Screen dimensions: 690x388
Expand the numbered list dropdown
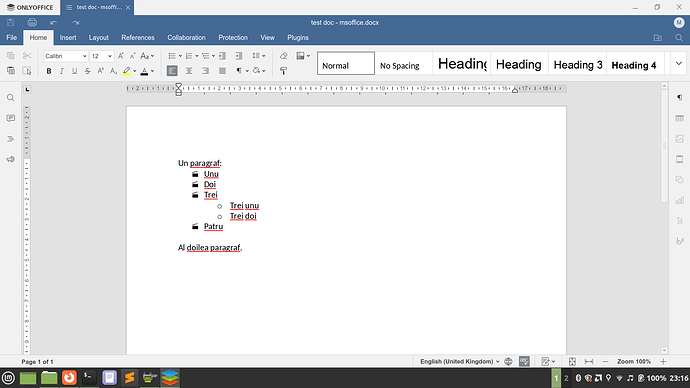[x=197, y=56]
